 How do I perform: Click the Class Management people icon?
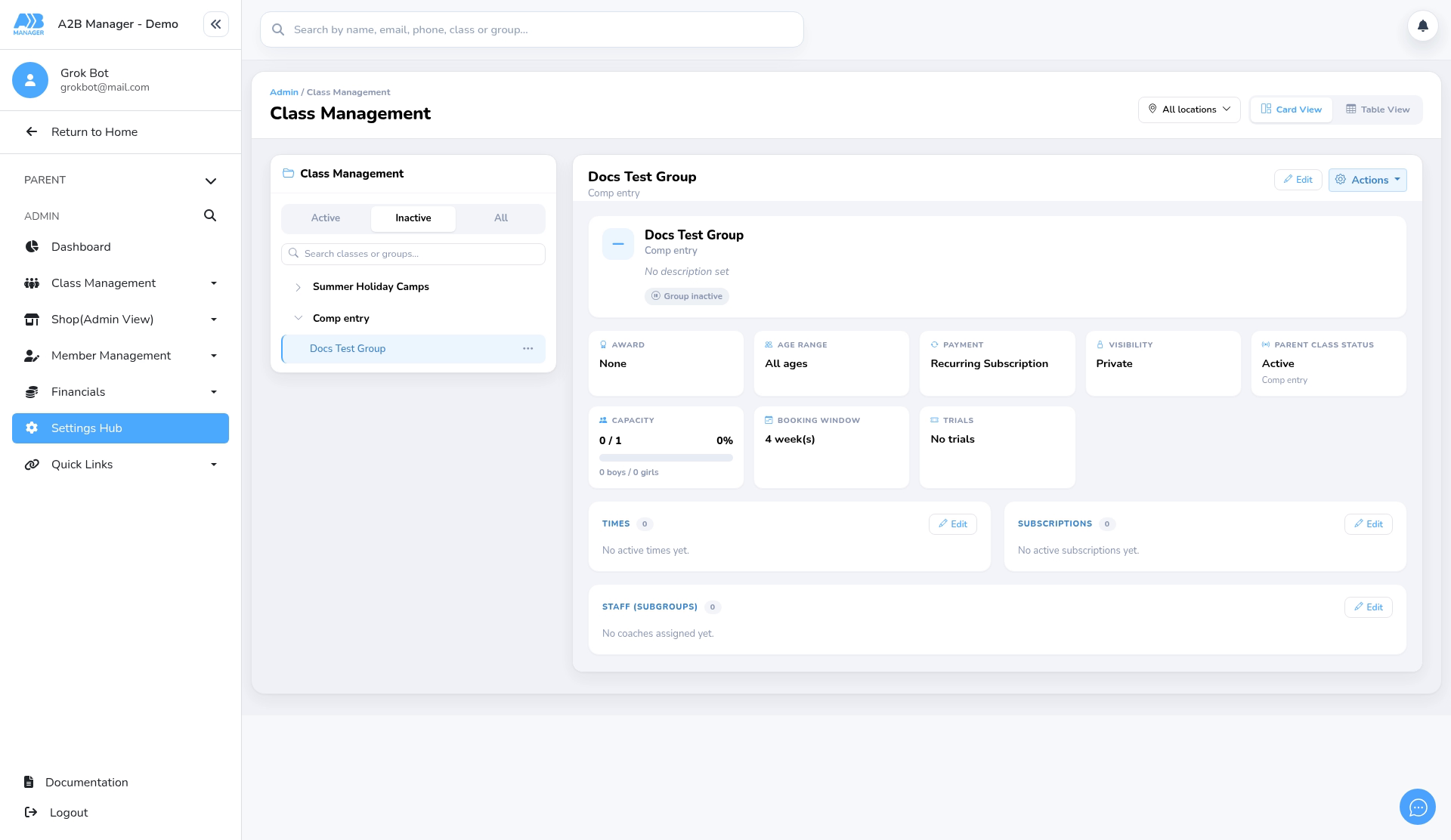point(32,283)
